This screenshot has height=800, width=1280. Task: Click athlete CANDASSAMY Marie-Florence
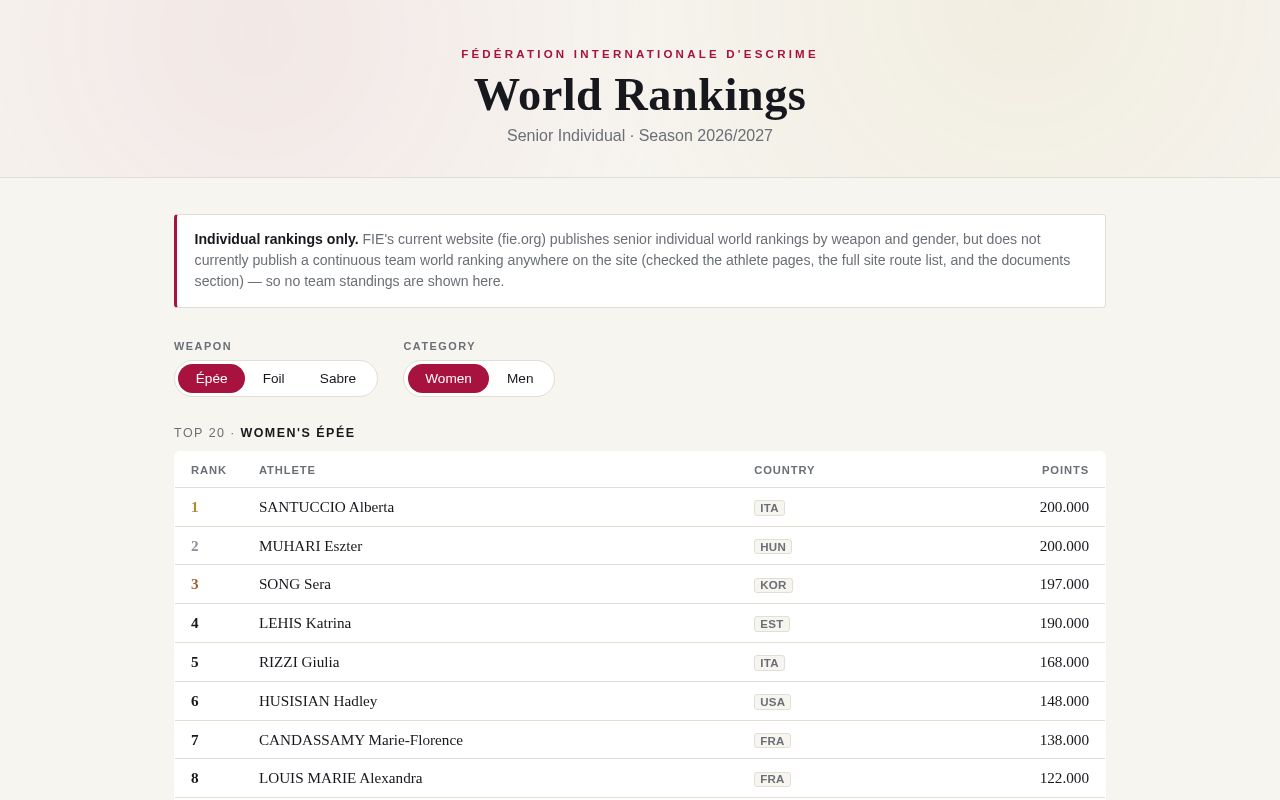(361, 740)
